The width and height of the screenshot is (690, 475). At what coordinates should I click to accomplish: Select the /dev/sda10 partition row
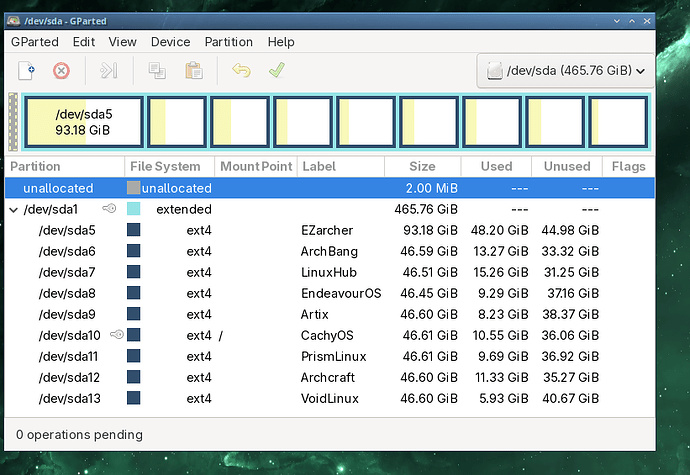(x=330, y=335)
